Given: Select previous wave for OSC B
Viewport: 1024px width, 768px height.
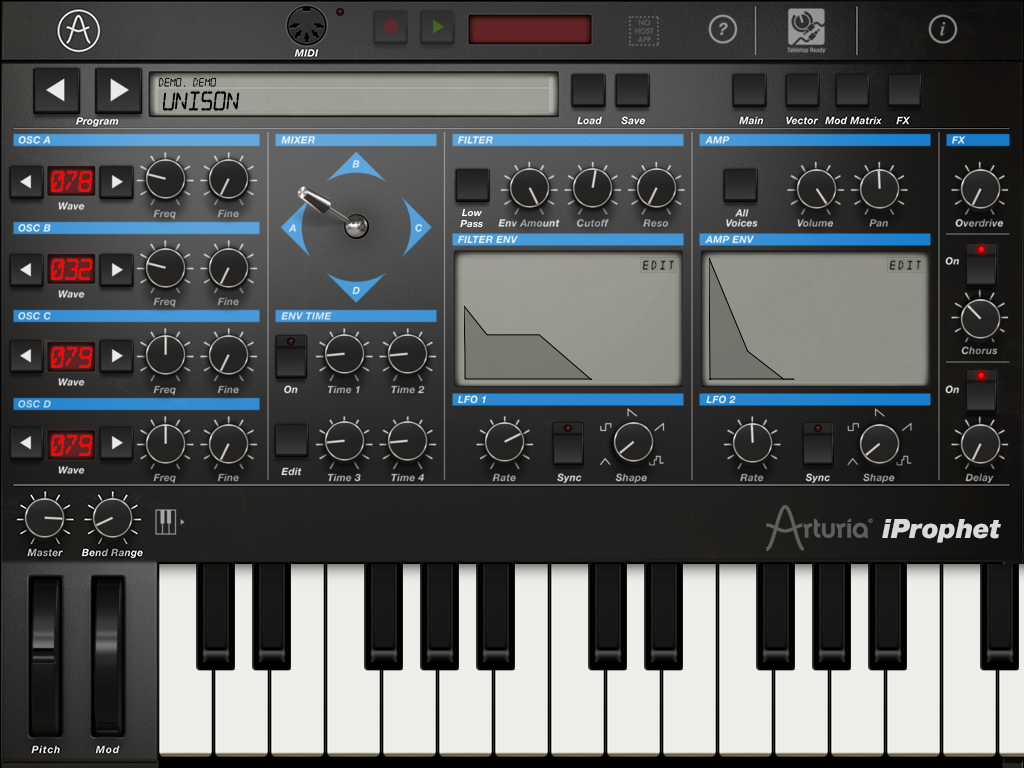Looking at the screenshot, I should 26,270.
